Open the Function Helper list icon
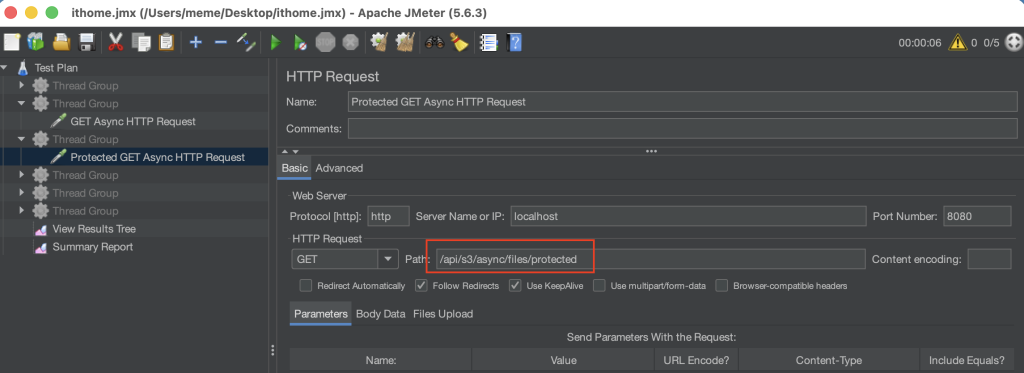This screenshot has width=1024, height=373. (488, 43)
